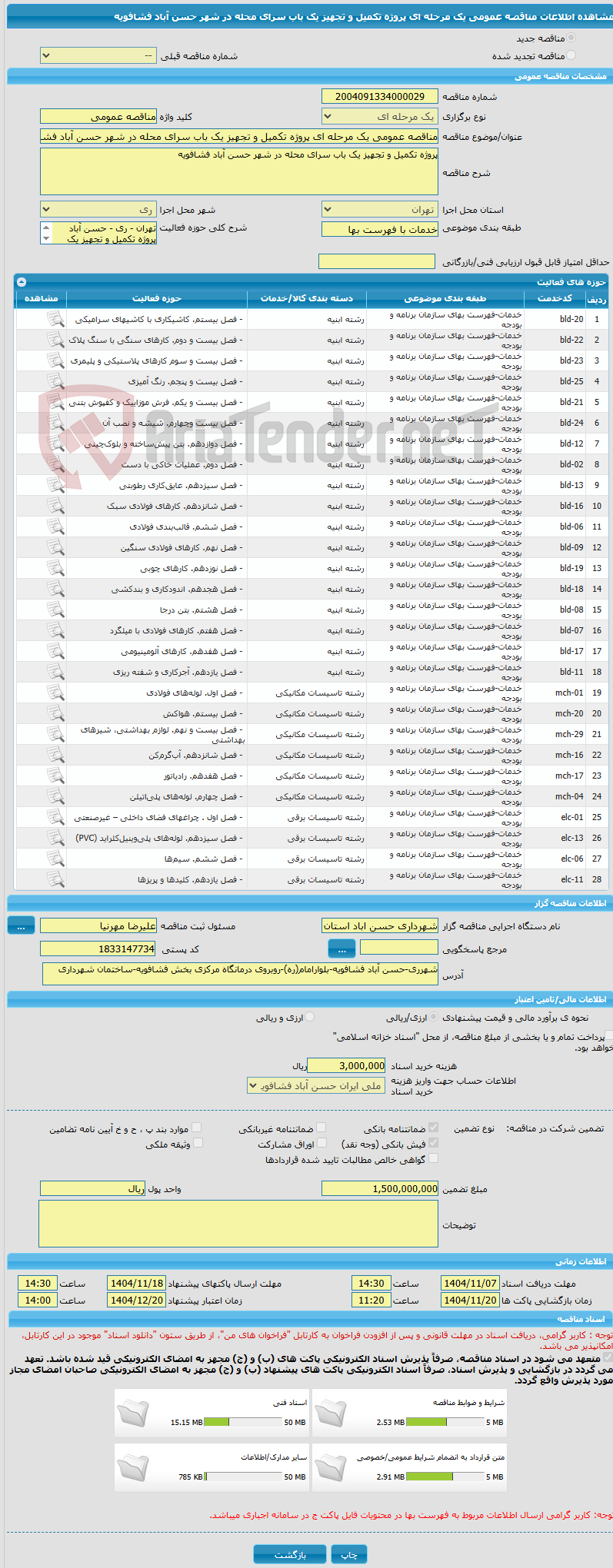Viewport: 613px width, 1568px height.
Task: Open view icon for row bld-09
Action: [x=55, y=547]
